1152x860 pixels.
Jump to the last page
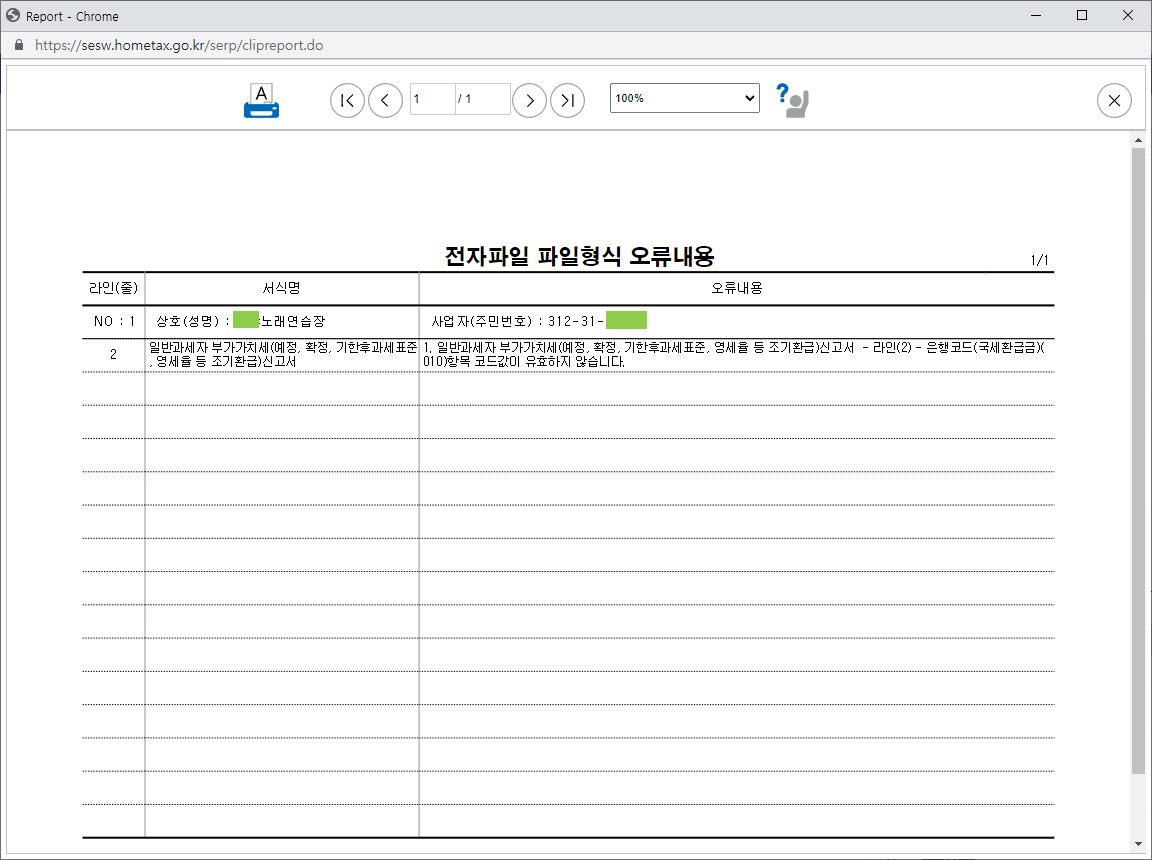[567, 101]
